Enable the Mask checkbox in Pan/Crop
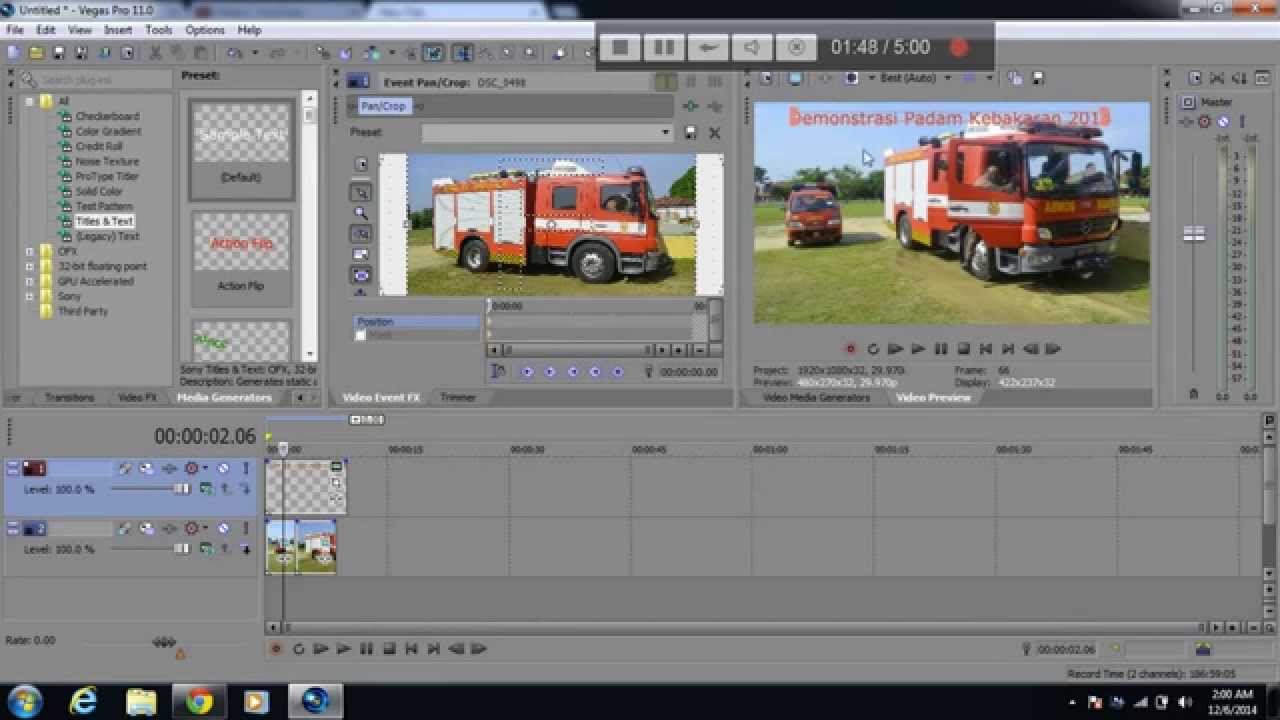 click(361, 336)
